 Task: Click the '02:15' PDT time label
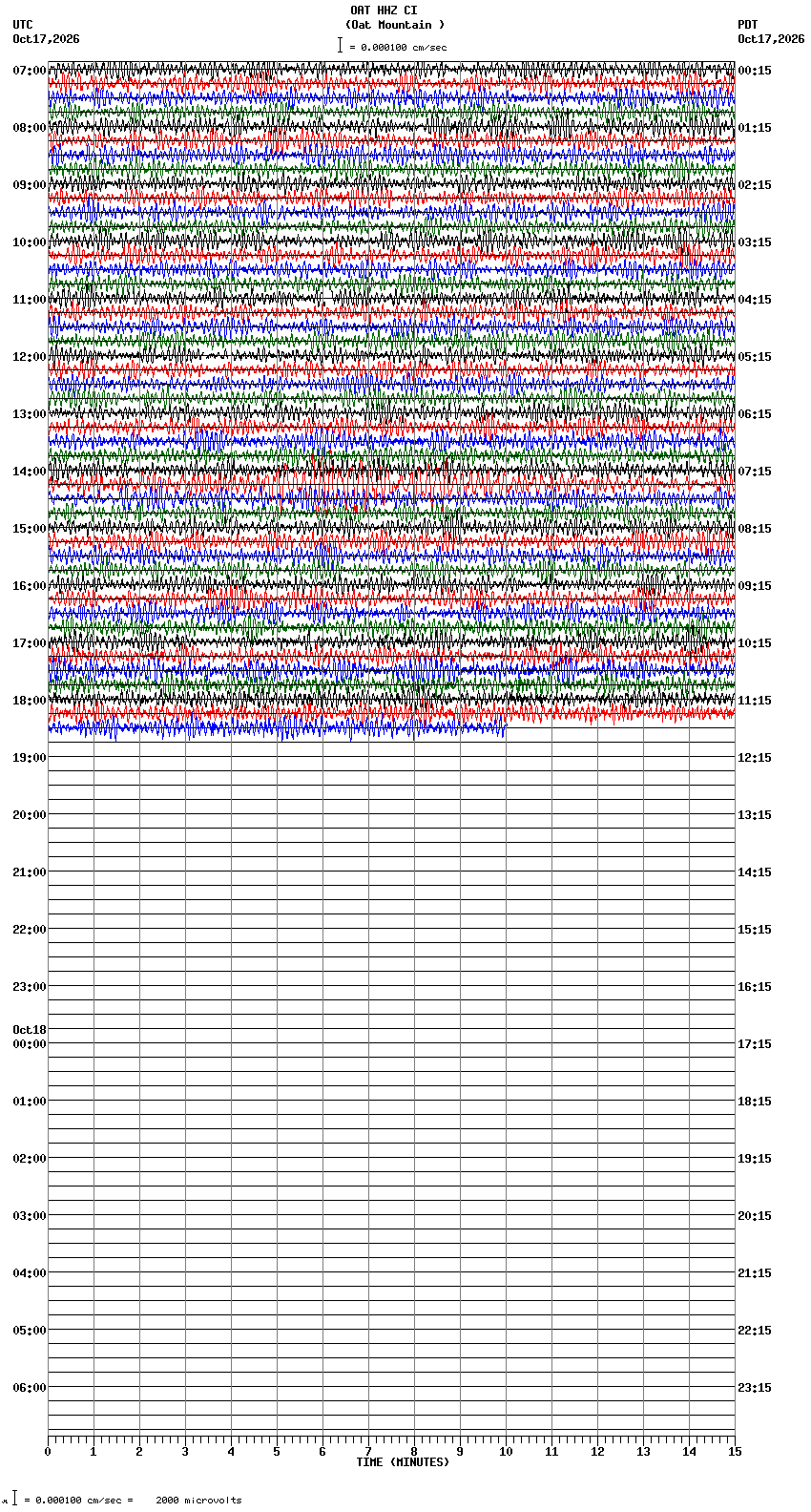[755, 185]
